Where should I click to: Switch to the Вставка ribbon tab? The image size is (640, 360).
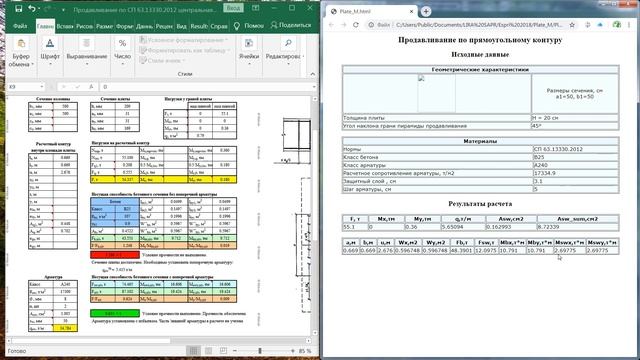tap(65, 26)
